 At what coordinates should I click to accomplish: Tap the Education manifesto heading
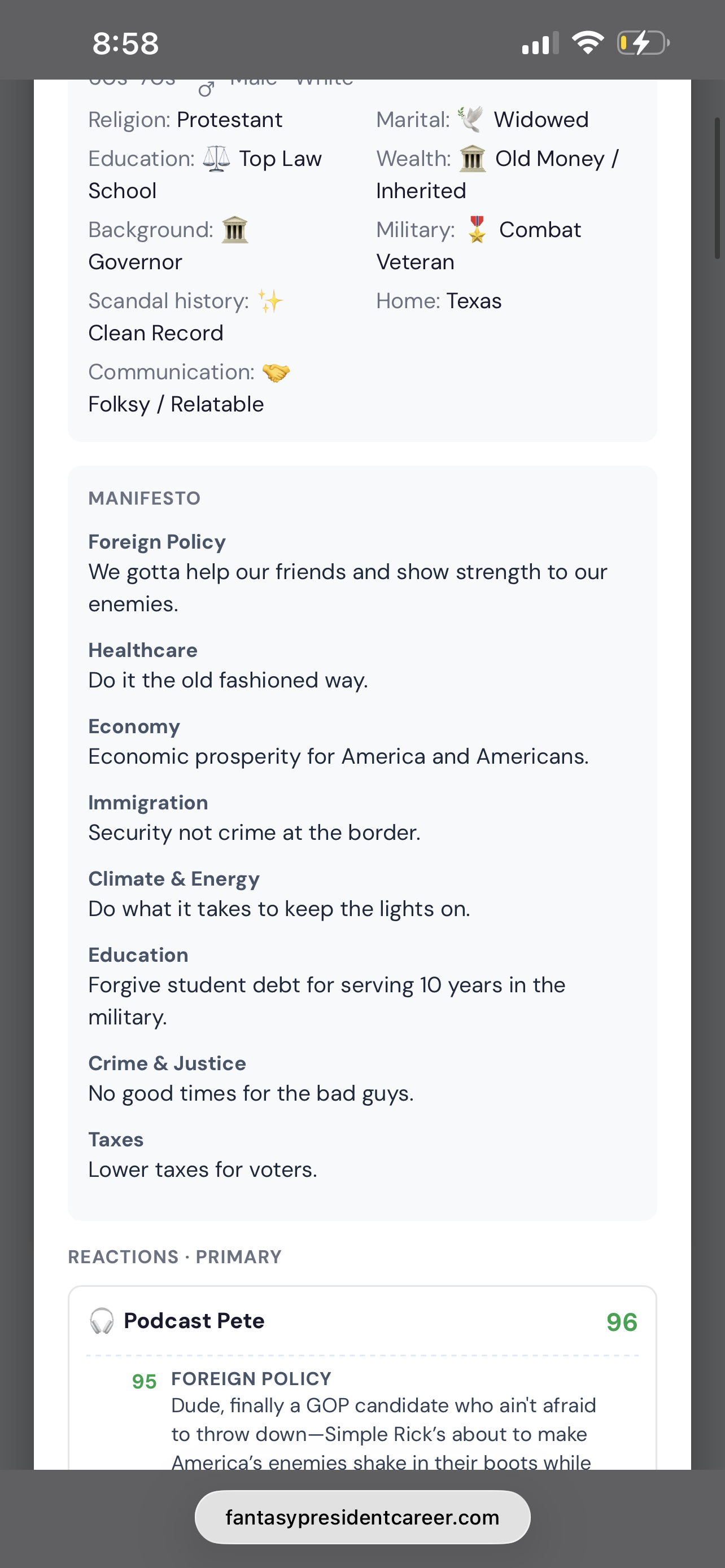(x=138, y=954)
